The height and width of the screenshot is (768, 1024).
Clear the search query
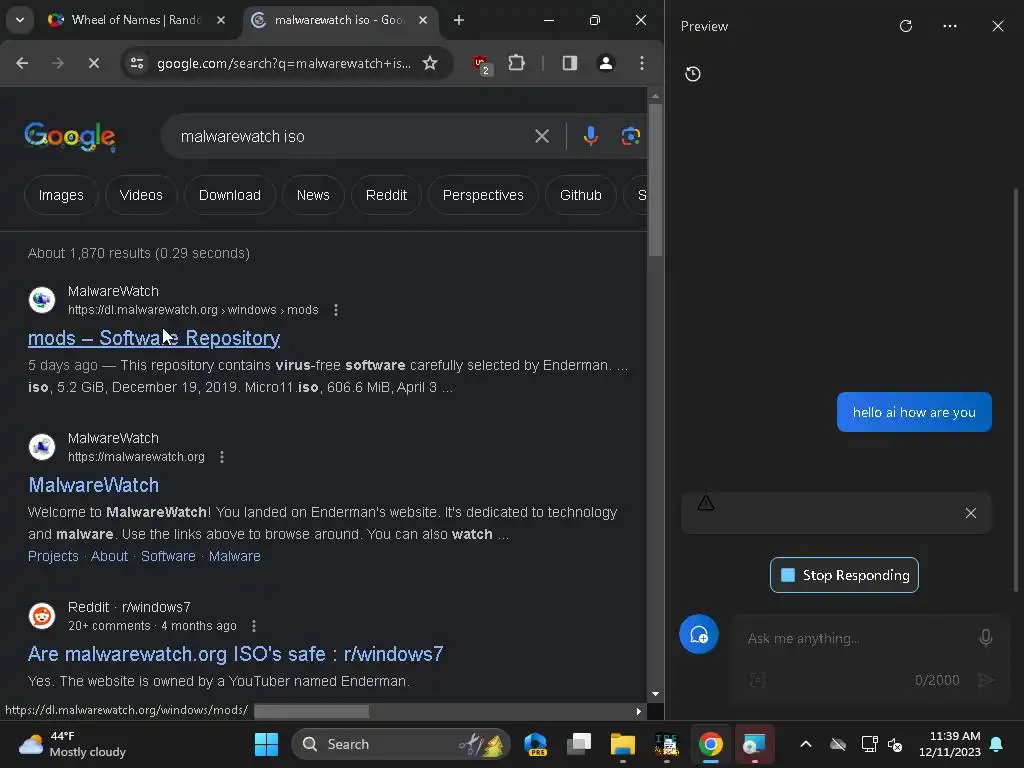tap(541, 136)
